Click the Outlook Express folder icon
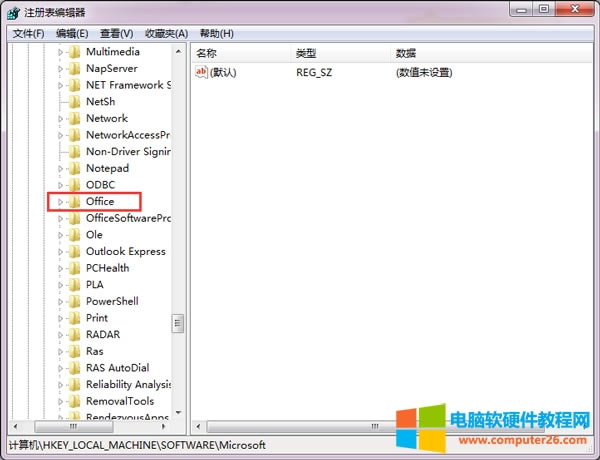This screenshot has height=460, width=600. click(75, 252)
